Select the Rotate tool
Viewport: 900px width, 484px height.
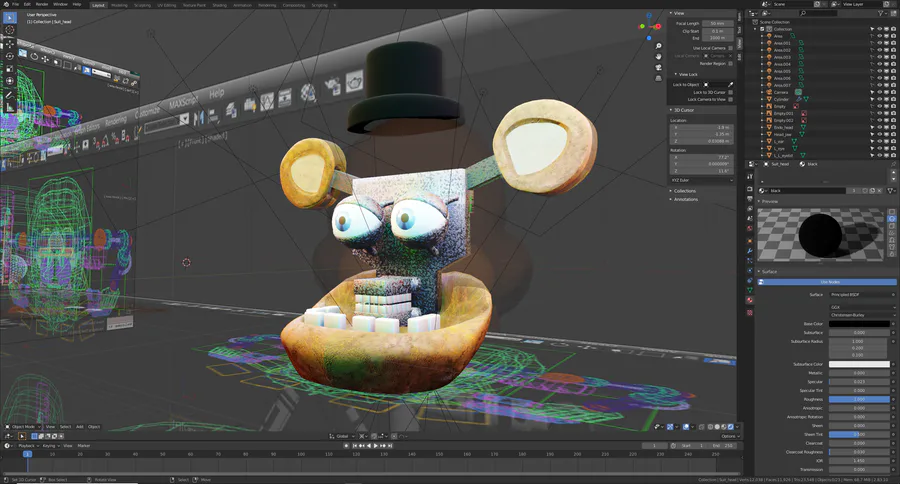10,56
